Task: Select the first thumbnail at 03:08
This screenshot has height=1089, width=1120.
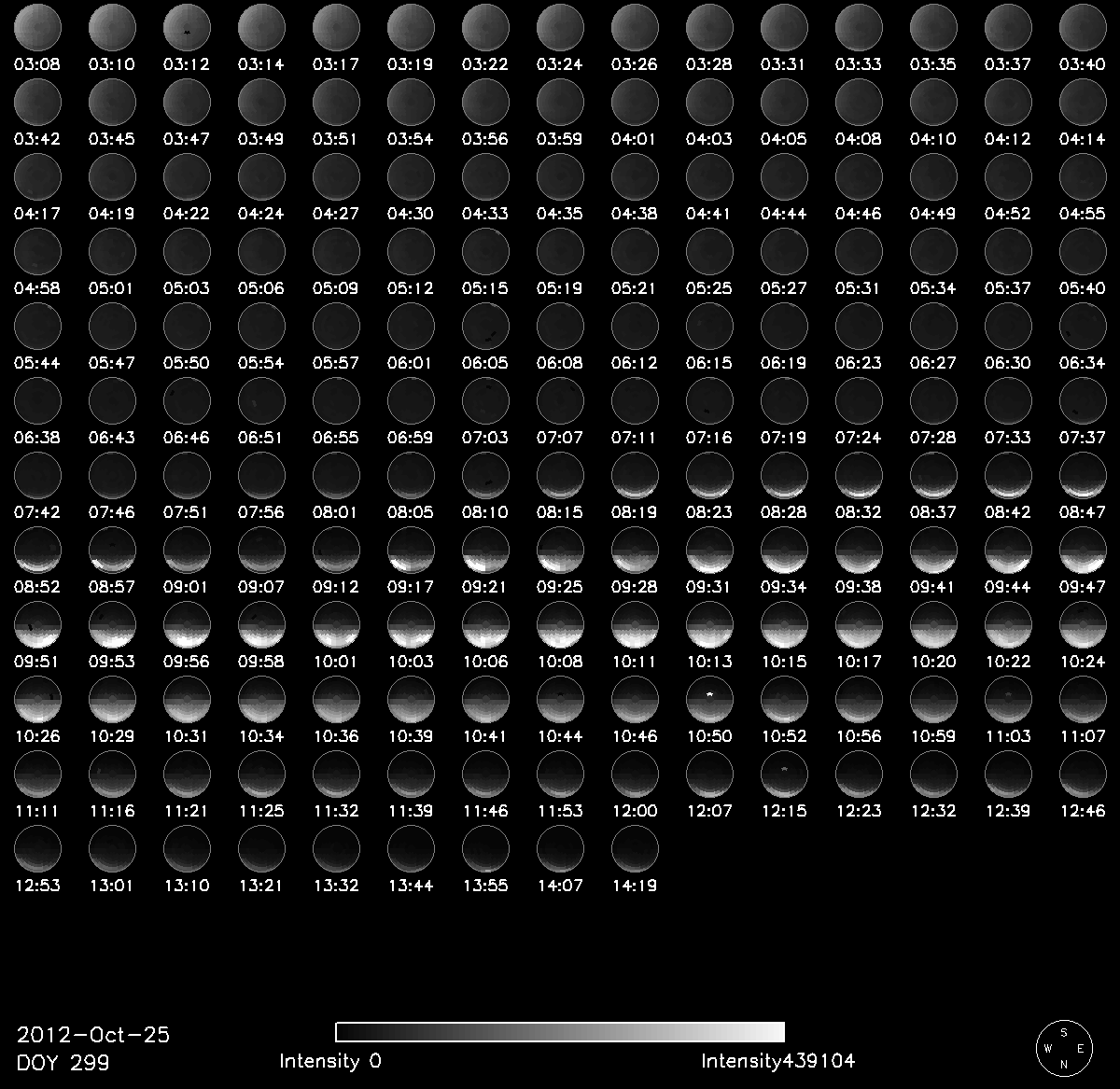Action: [37, 27]
